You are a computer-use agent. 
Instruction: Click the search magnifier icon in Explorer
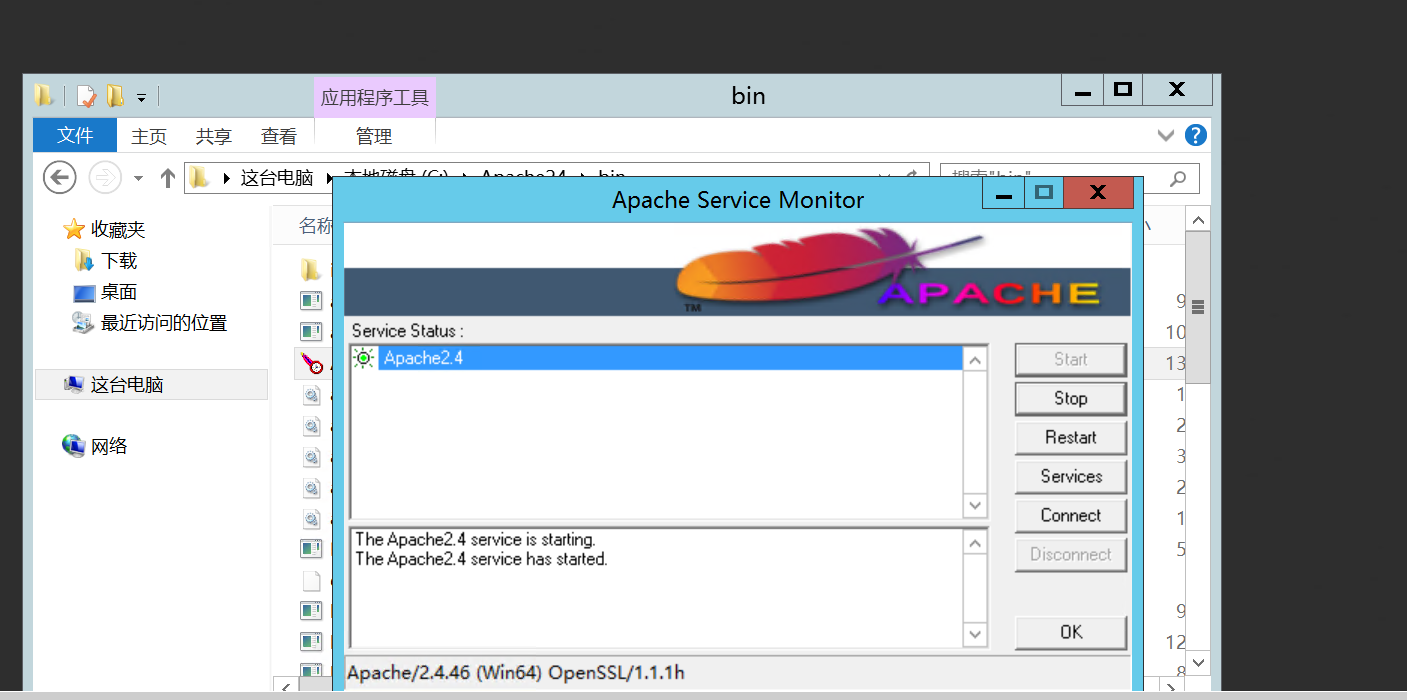pos(1178,178)
